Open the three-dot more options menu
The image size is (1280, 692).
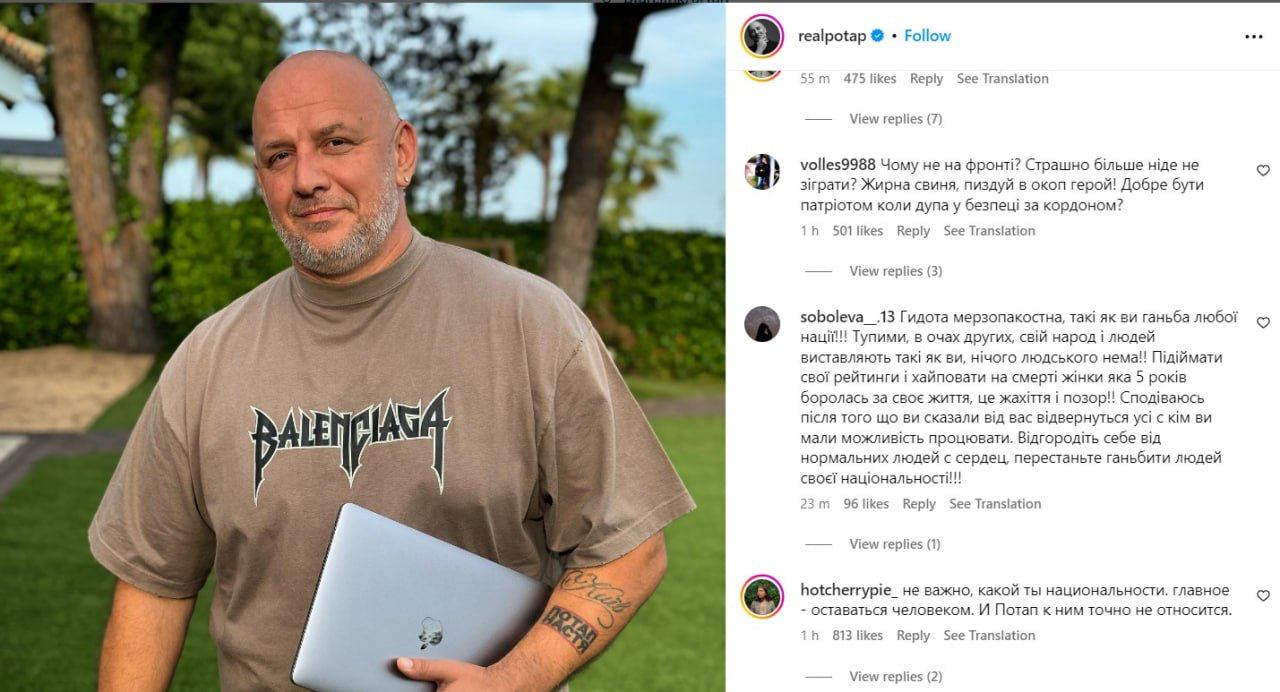click(1253, 36)
